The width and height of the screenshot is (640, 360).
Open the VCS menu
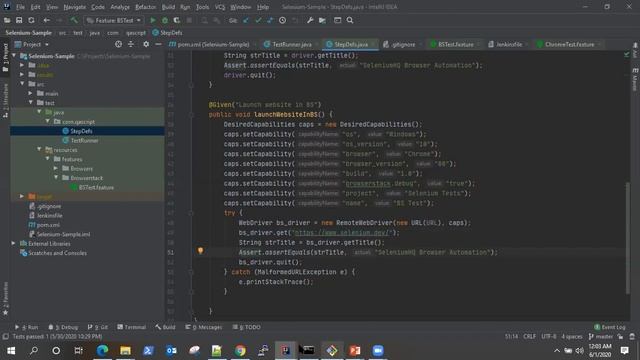pyautogui.click(x=220, y=7)
